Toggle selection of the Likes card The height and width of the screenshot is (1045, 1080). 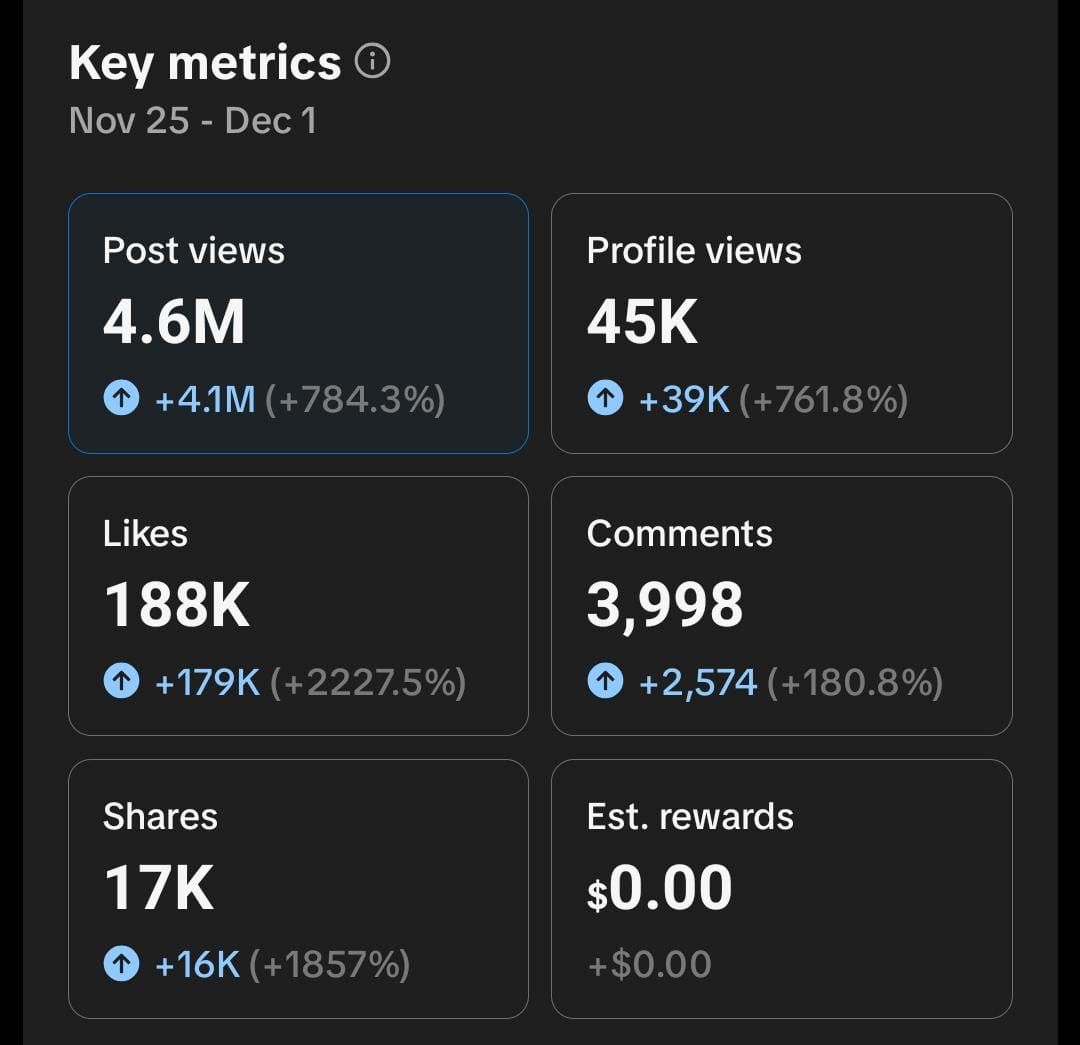pyautogui.click(x=298, y=607)
